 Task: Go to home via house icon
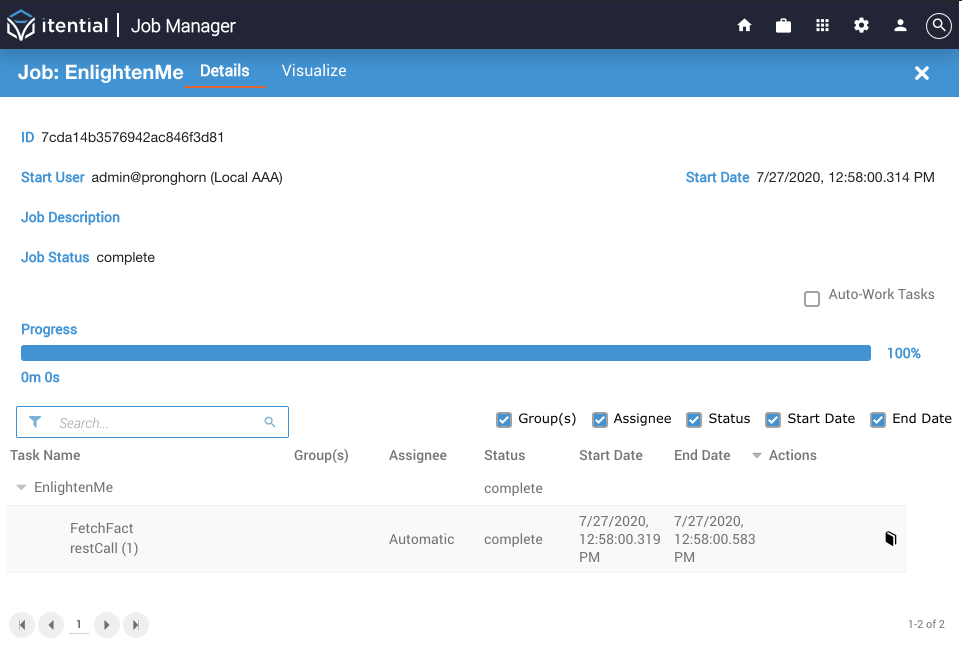tap(744, 25)
